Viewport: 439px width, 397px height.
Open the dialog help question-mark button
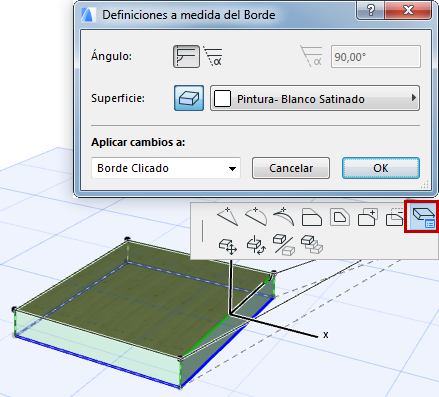[x=371, y=10]
